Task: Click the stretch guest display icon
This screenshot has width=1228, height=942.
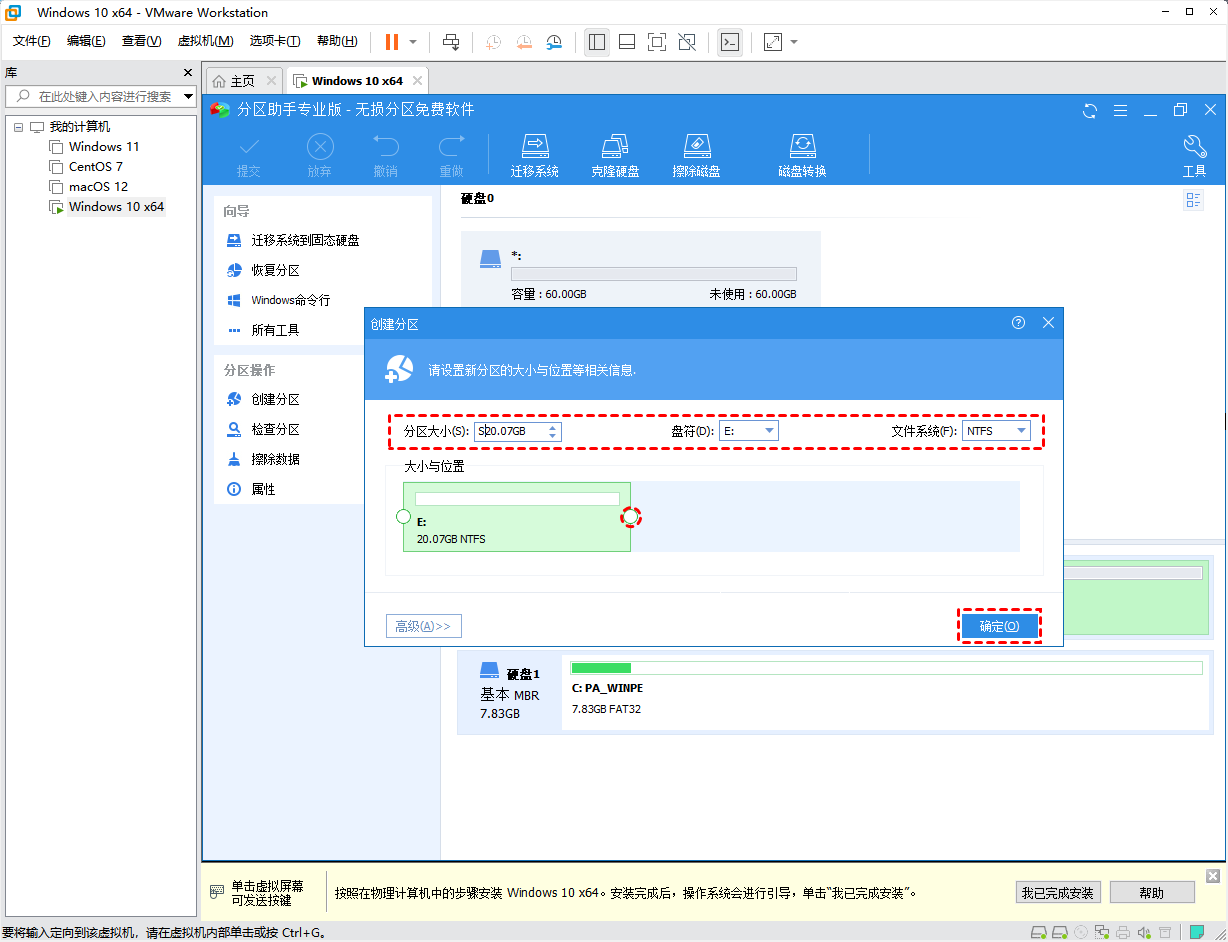Action: tap(773, 42)
